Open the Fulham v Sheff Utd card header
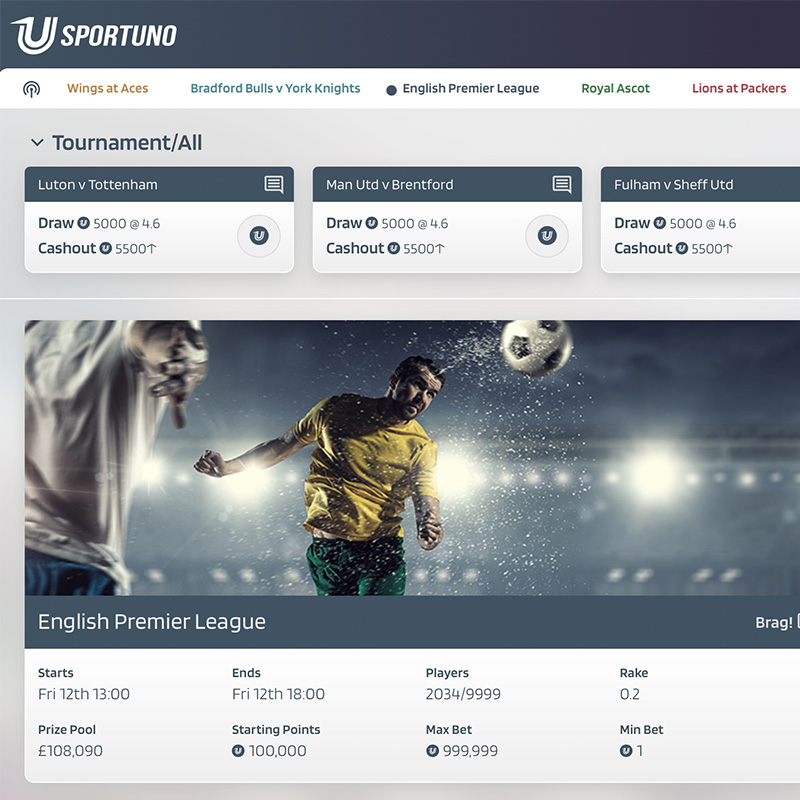The height and width of the screenshot is (800, 800). tap(701, 184)
